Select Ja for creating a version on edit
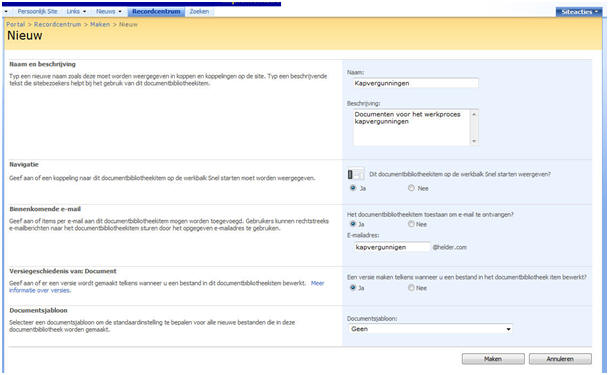609x375 pixels. [353, 288]
